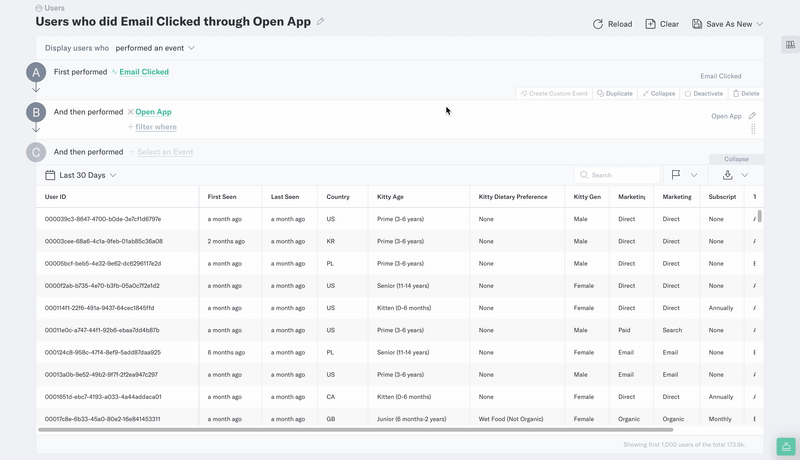This screenshot has height=460, width=800.
Task: Click the Users breadcrumb icon
Action: click(x=39, y=8)
